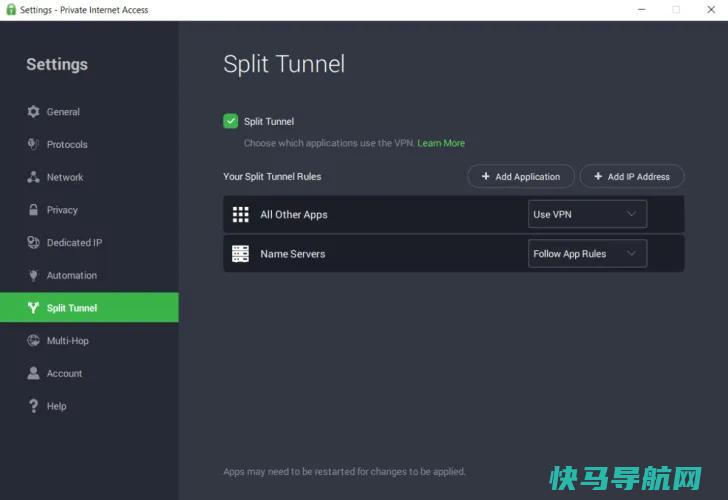This screenshot has width=728, height=500.
Task: Click the Protocols icon in sidebar
Action: point(33,144)
